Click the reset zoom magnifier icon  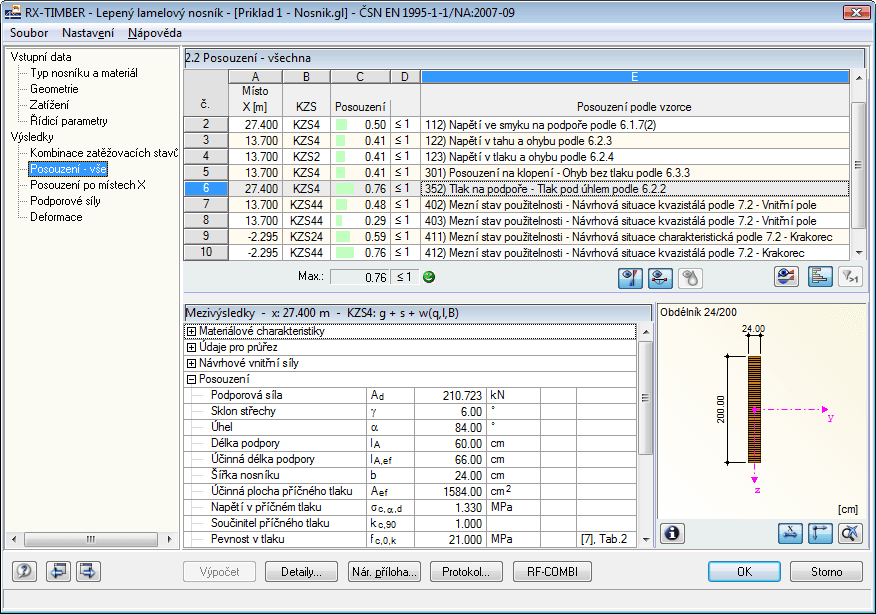(850, 533)
